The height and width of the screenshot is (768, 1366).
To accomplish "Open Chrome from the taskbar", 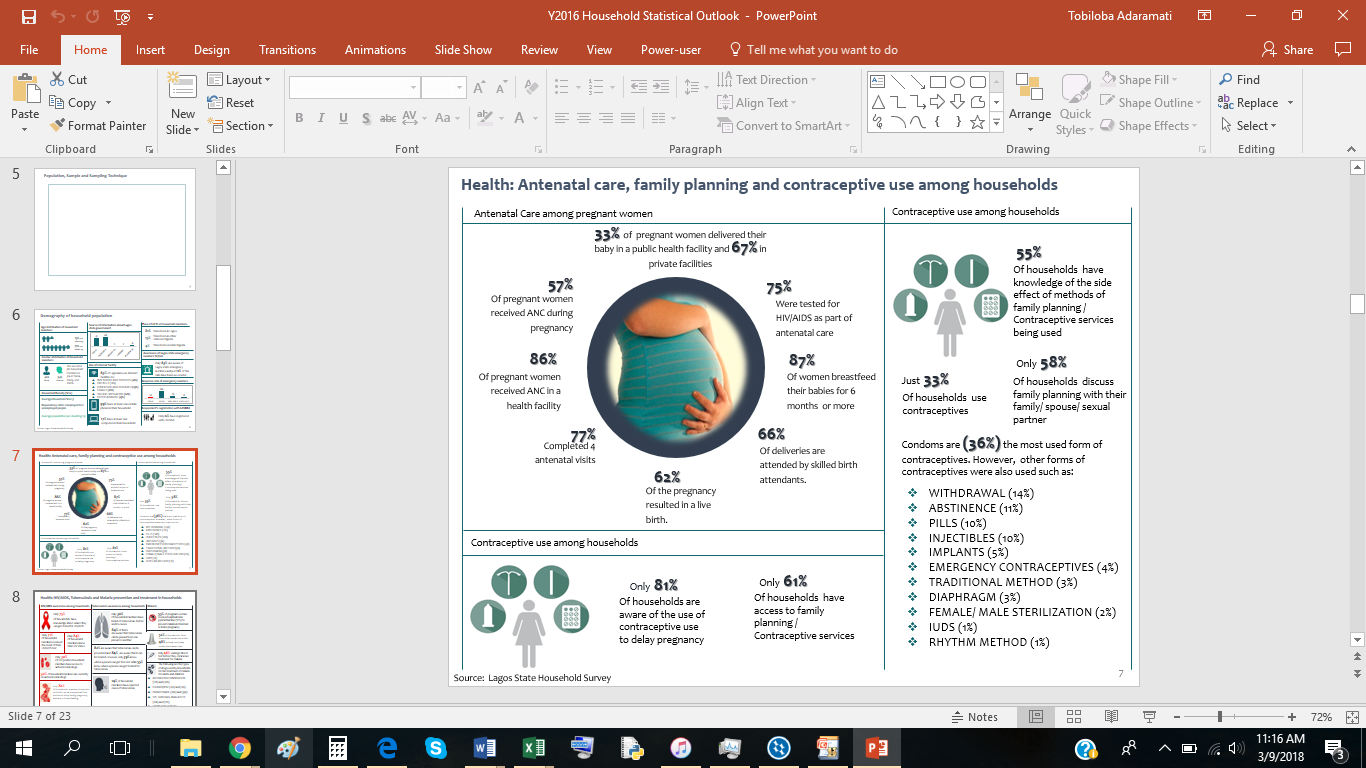I will pyautogui.click(x=239, y=747).
